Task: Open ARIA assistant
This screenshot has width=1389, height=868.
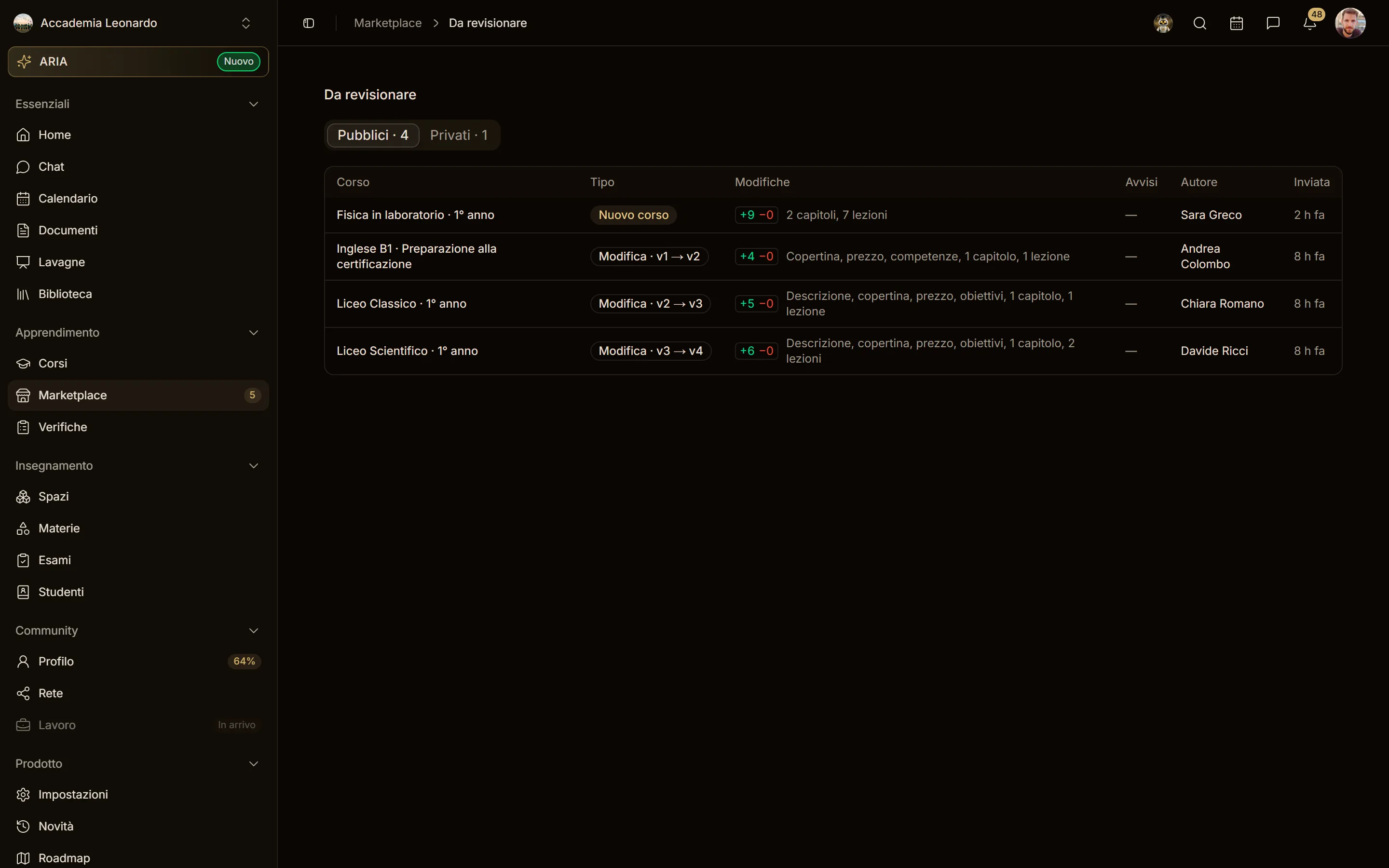Action: coord(138,61)
